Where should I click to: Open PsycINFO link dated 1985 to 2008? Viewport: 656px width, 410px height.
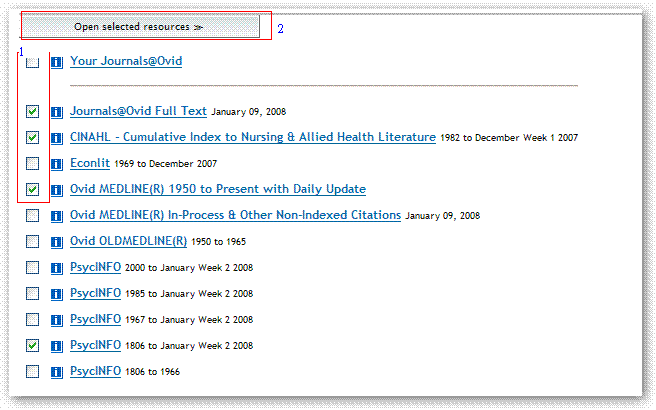[95, 293]
